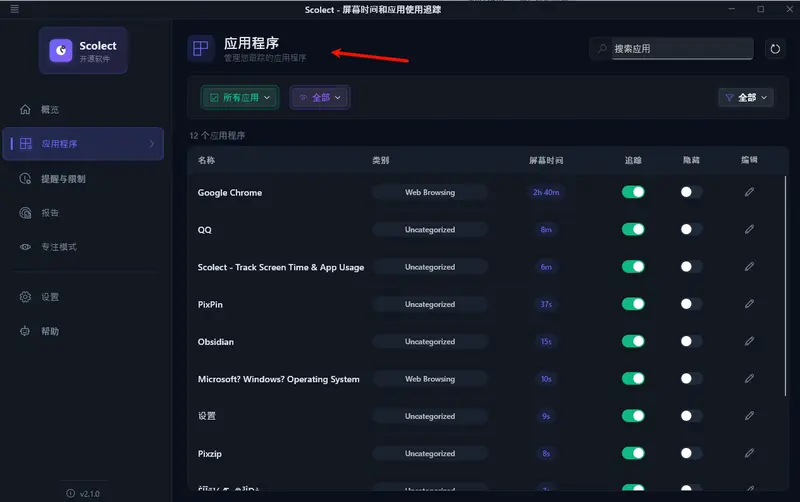This screenshot has width=800, height=502.
Task: Edit QQ with pencil icon
Action: [x=749, y=229]
